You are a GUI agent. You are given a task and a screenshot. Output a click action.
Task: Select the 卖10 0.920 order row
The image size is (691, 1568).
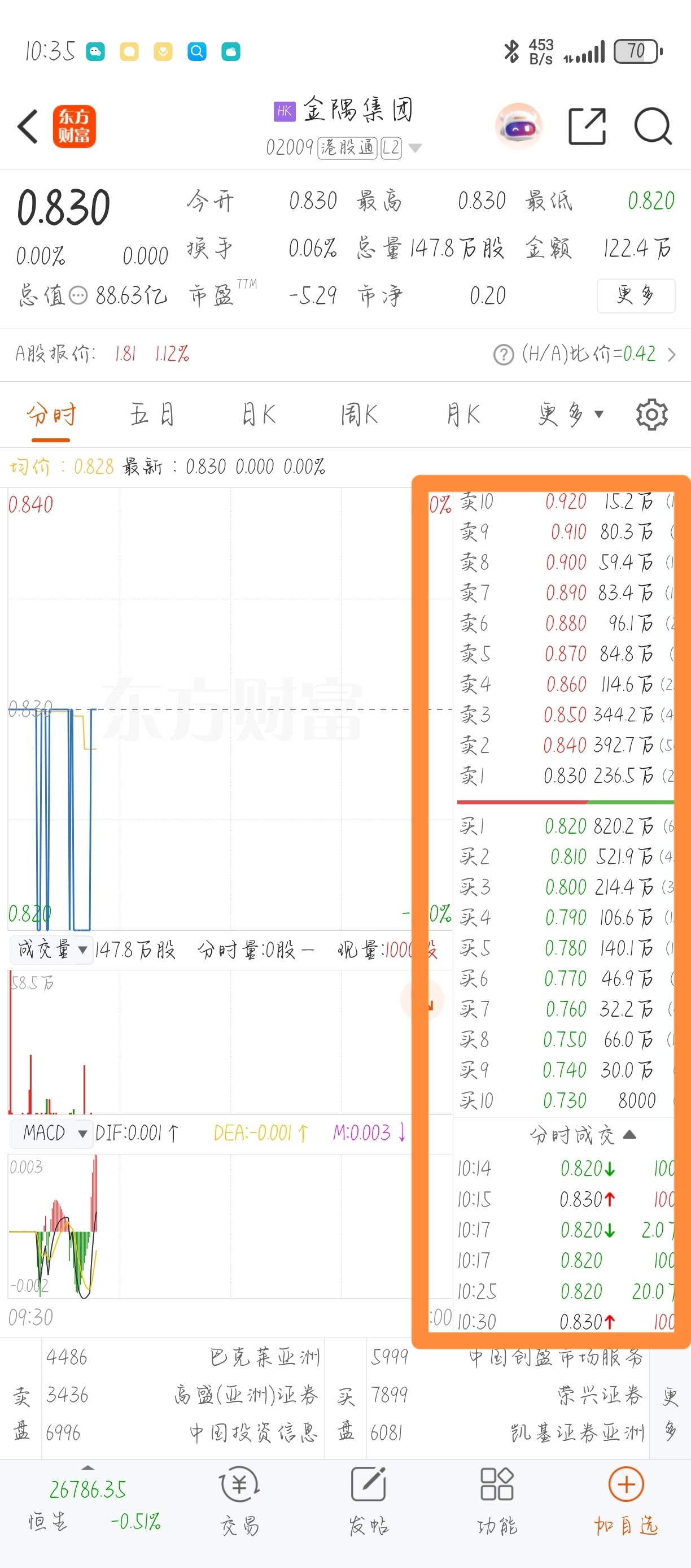coord(565,502)
